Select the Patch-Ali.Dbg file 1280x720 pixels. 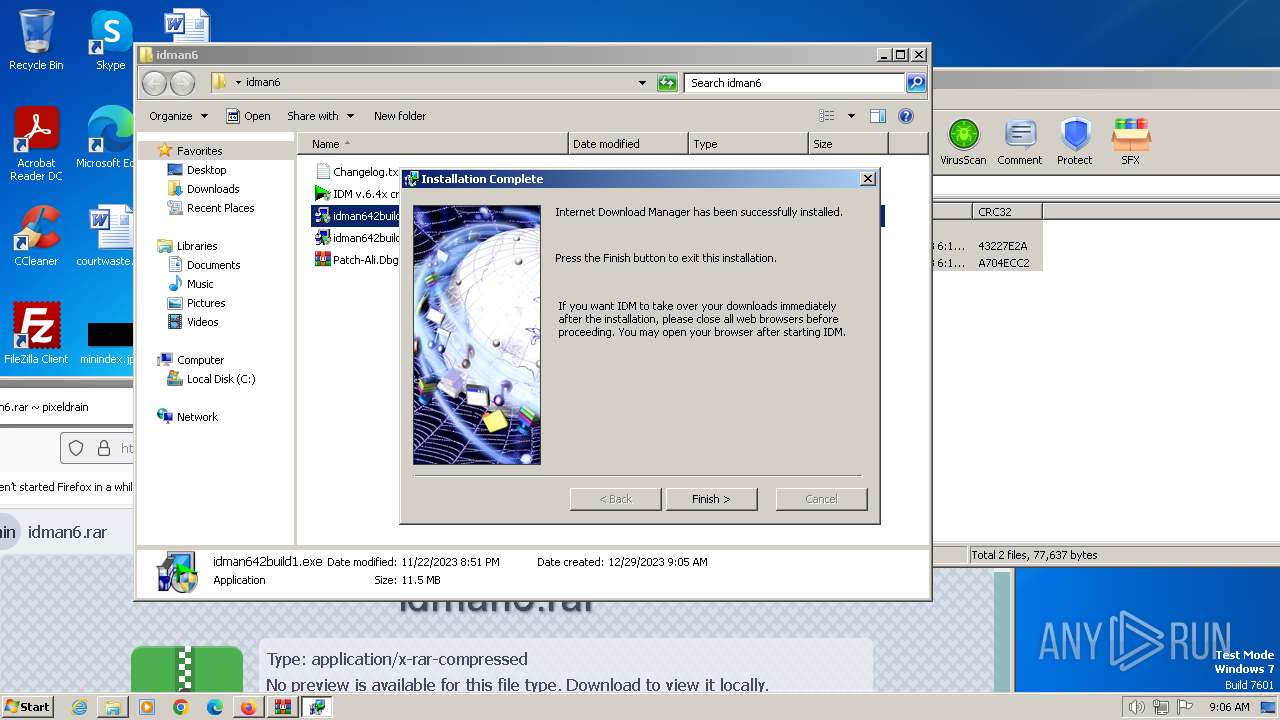(x=356, y=260)
